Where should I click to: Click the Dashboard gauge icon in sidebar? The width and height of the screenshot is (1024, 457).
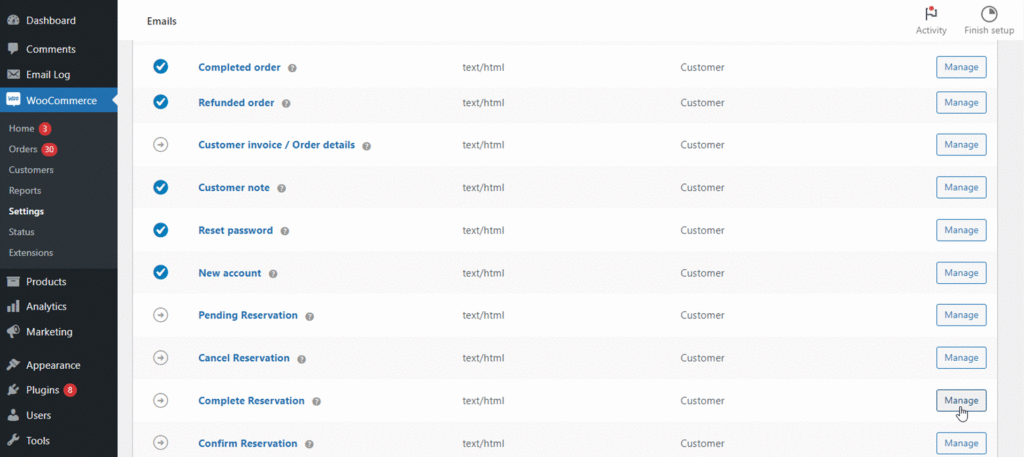tap(13, 20)
